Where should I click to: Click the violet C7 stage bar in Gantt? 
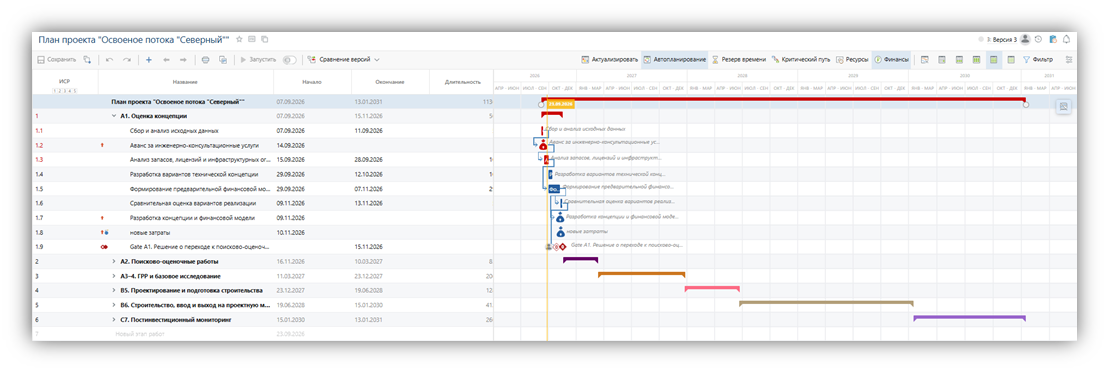tap(970, 318)
